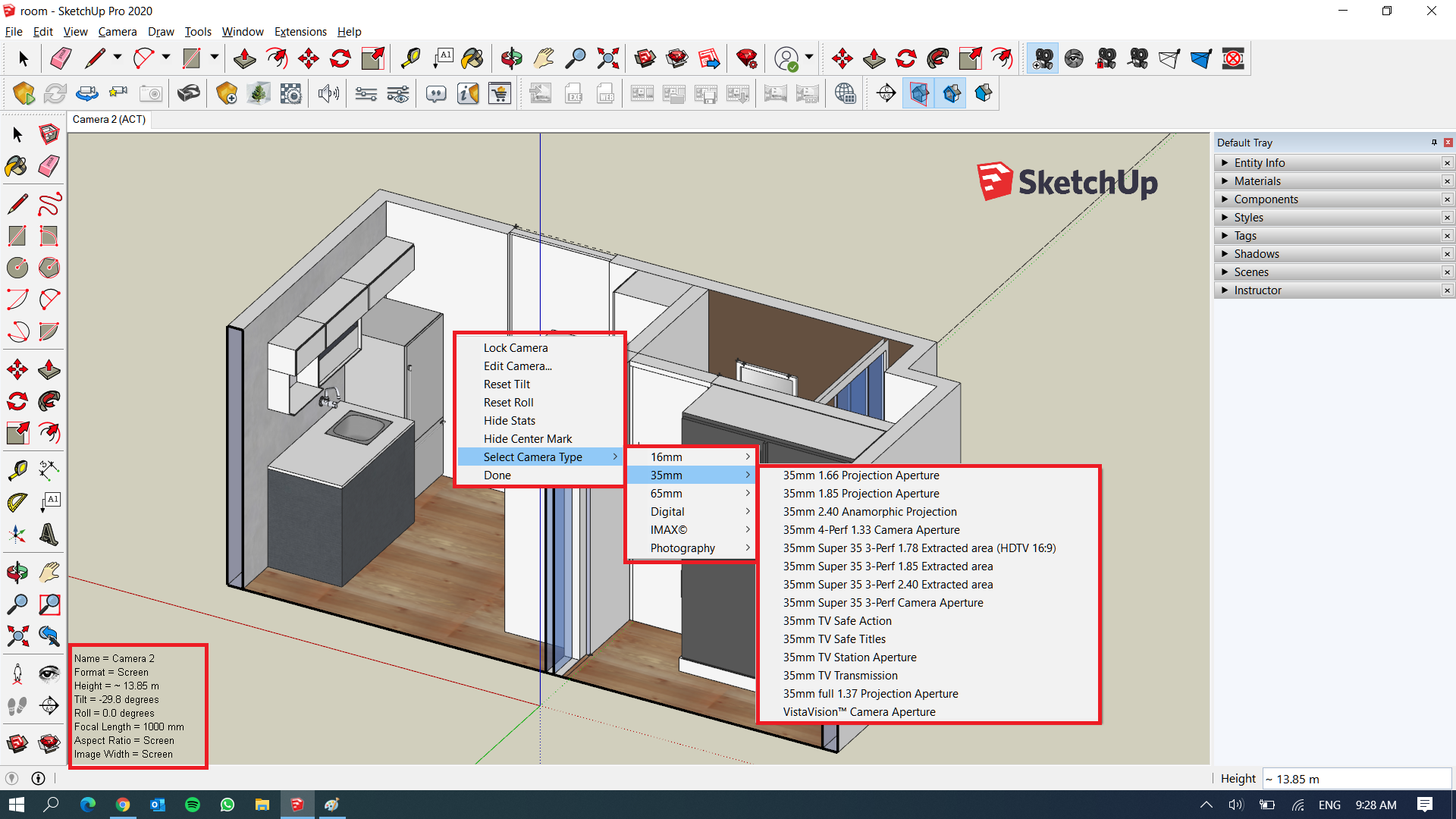Viewport: 1456px width, 819px height.
Task: Open the Camera menu
Action: pos(117,31)
